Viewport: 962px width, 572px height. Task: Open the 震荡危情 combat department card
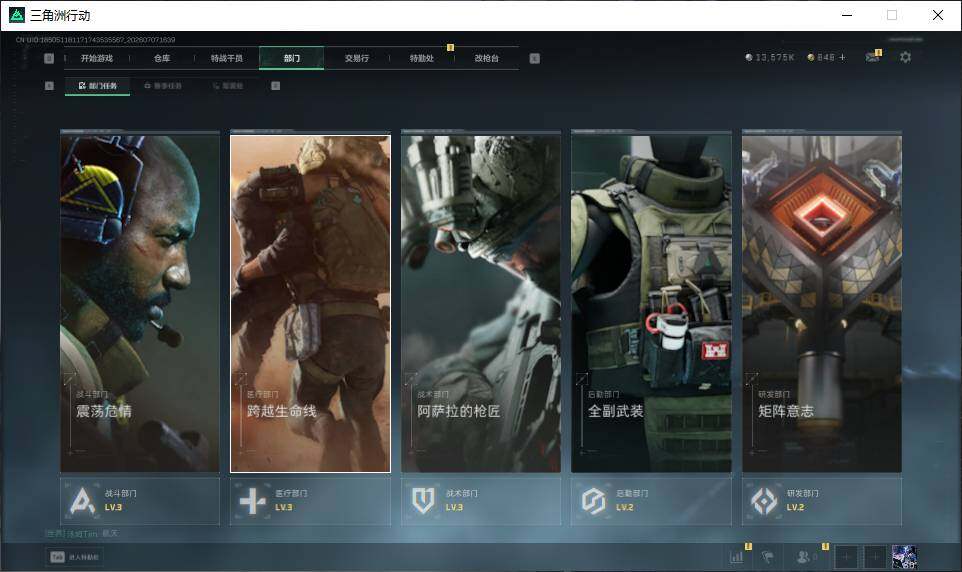pos(140,304)
